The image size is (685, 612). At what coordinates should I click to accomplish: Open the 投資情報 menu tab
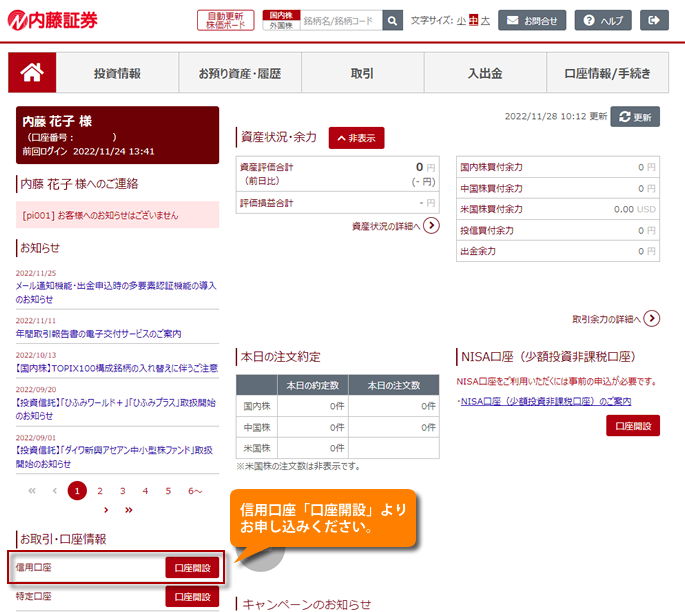pos(117,73)
